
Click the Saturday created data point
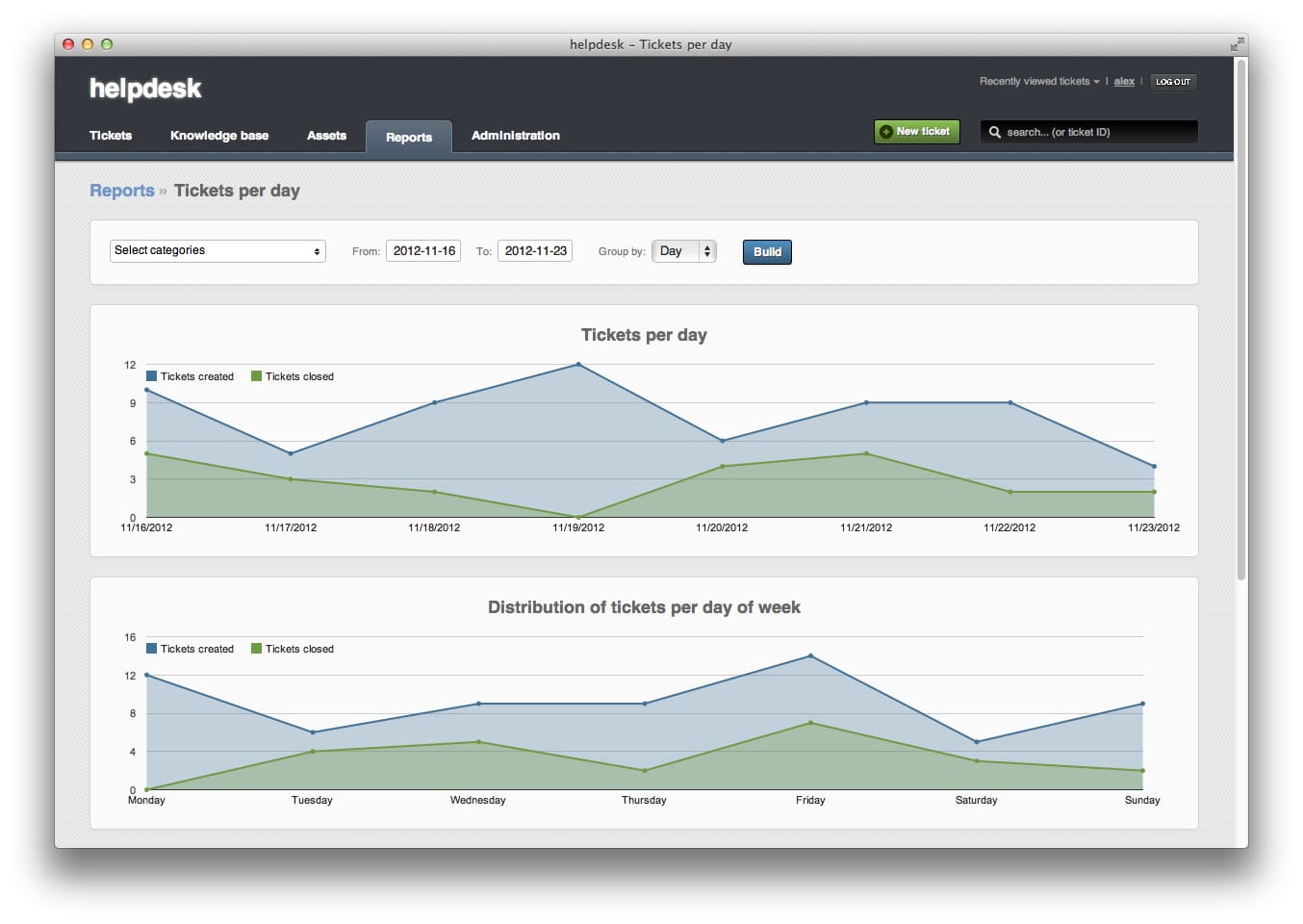(977, 742)
